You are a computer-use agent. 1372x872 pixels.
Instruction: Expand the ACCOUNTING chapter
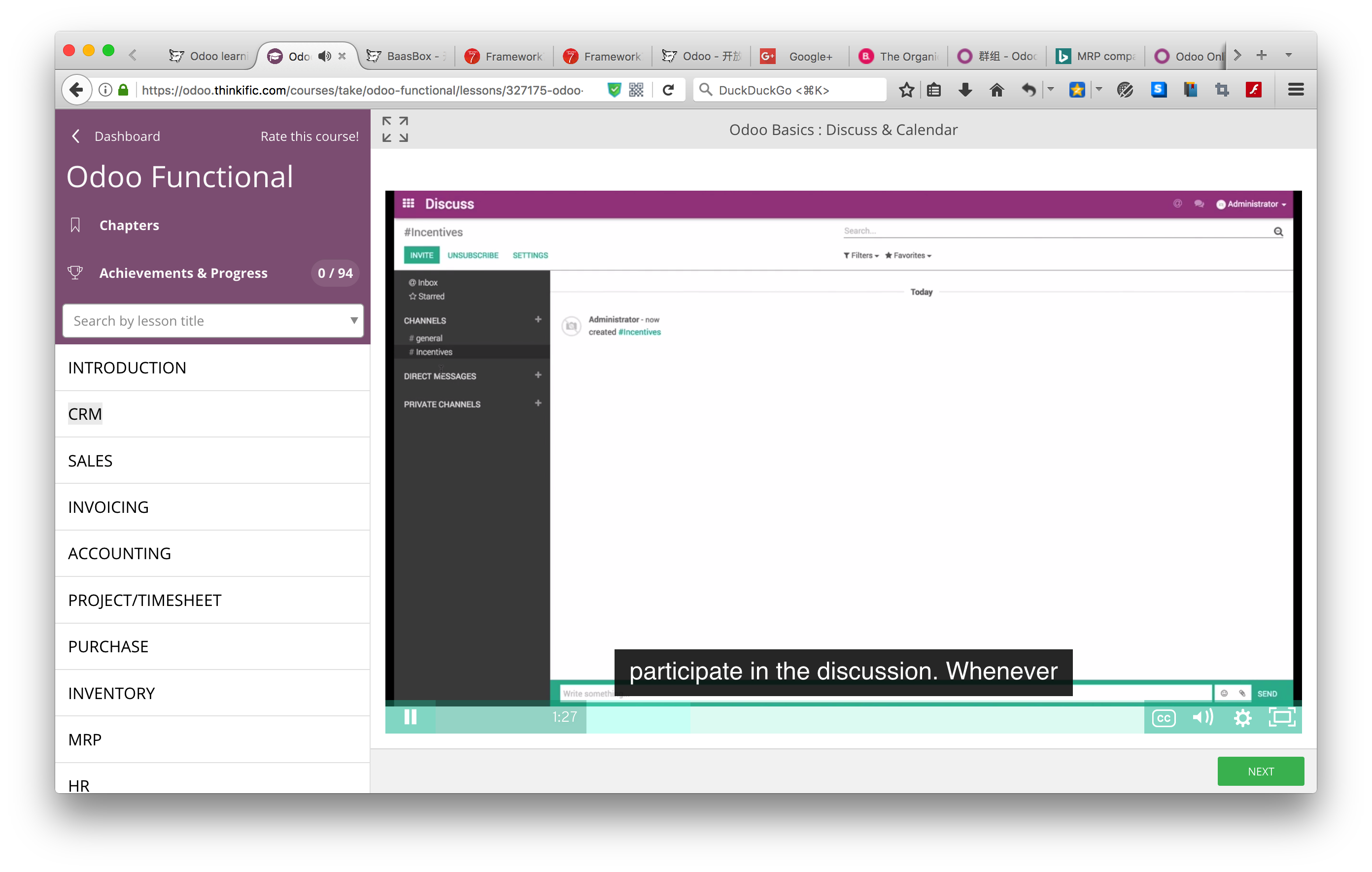119,554
